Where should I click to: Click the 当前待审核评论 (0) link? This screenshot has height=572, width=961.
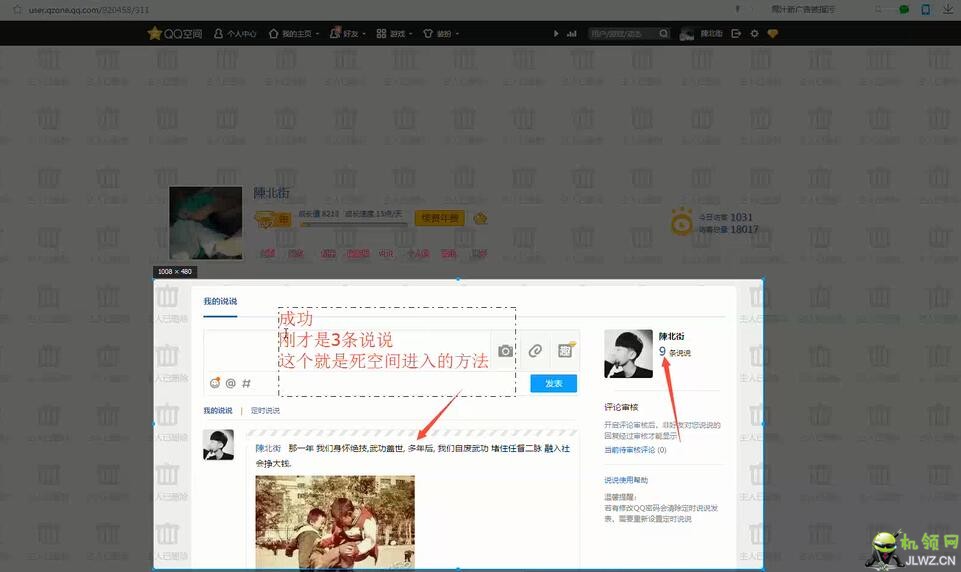(x=635, y=449)
